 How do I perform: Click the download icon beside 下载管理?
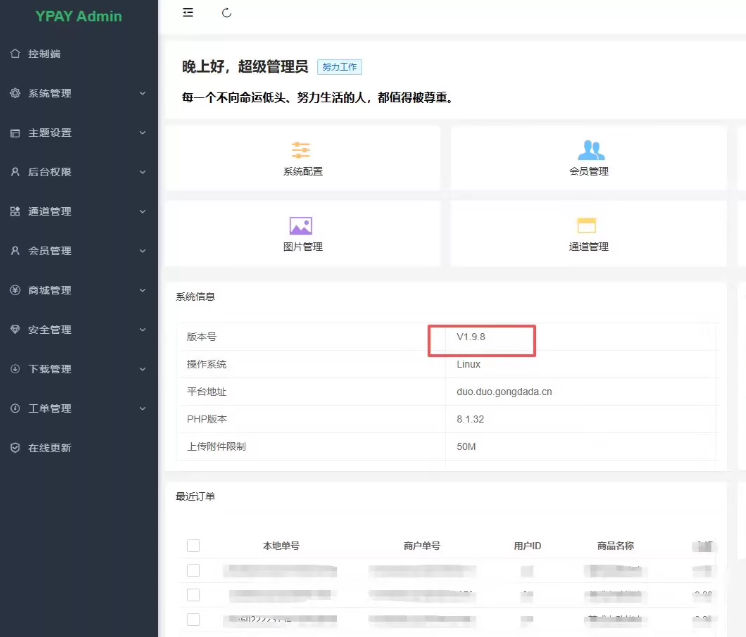(x=15, y=369)
